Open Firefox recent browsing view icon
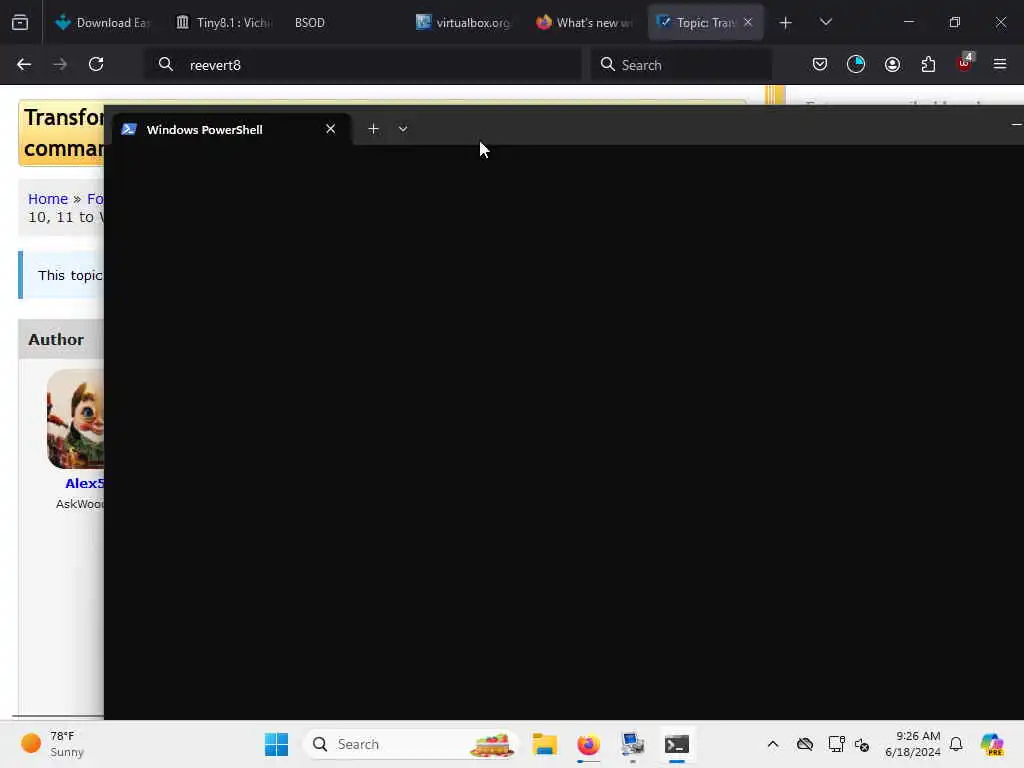 click(20, 22)
